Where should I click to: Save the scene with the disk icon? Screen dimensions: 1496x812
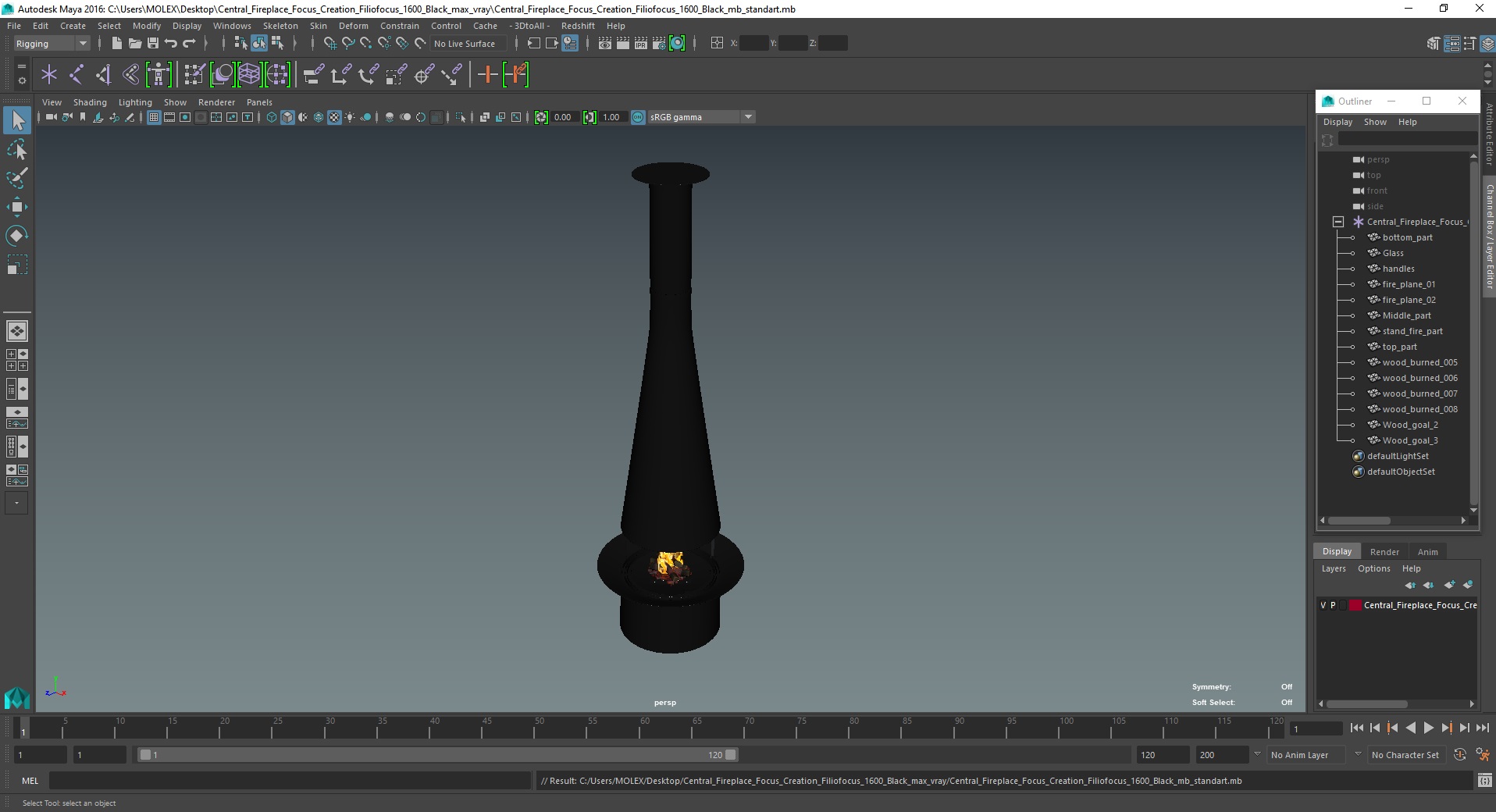click(153, 44)
